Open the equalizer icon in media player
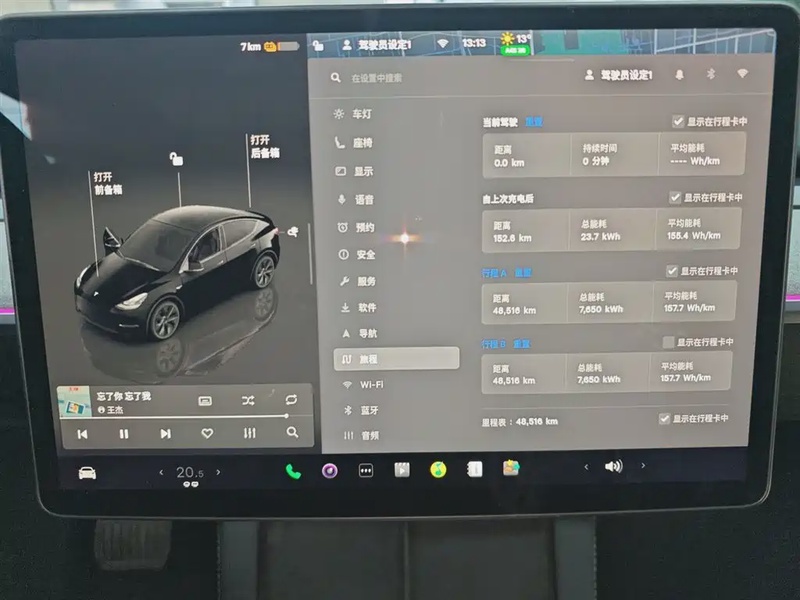Screen dimensions: 800x600 point(250,433)
